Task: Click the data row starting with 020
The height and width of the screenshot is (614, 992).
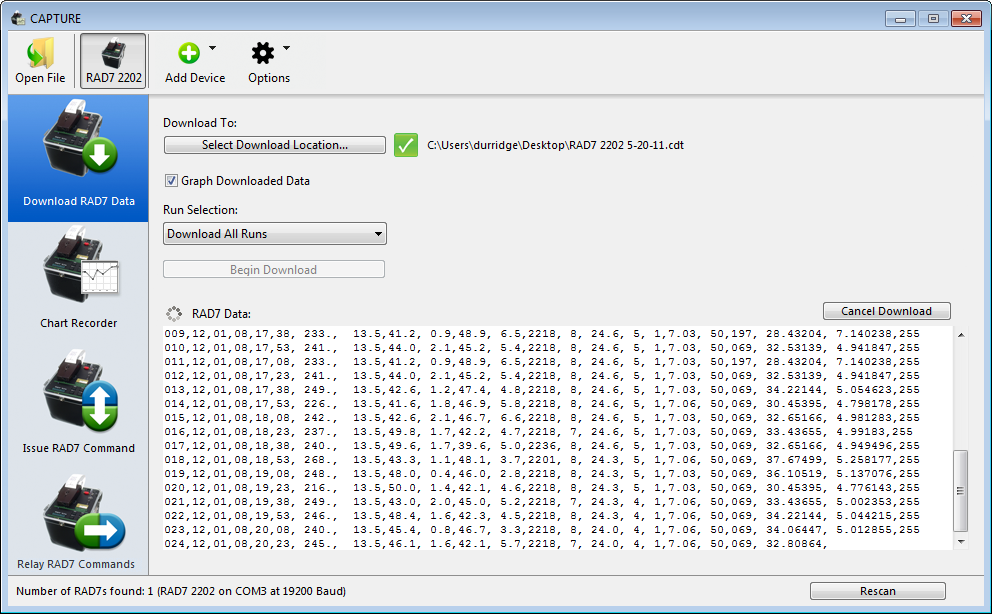Action: coord(542,488)
